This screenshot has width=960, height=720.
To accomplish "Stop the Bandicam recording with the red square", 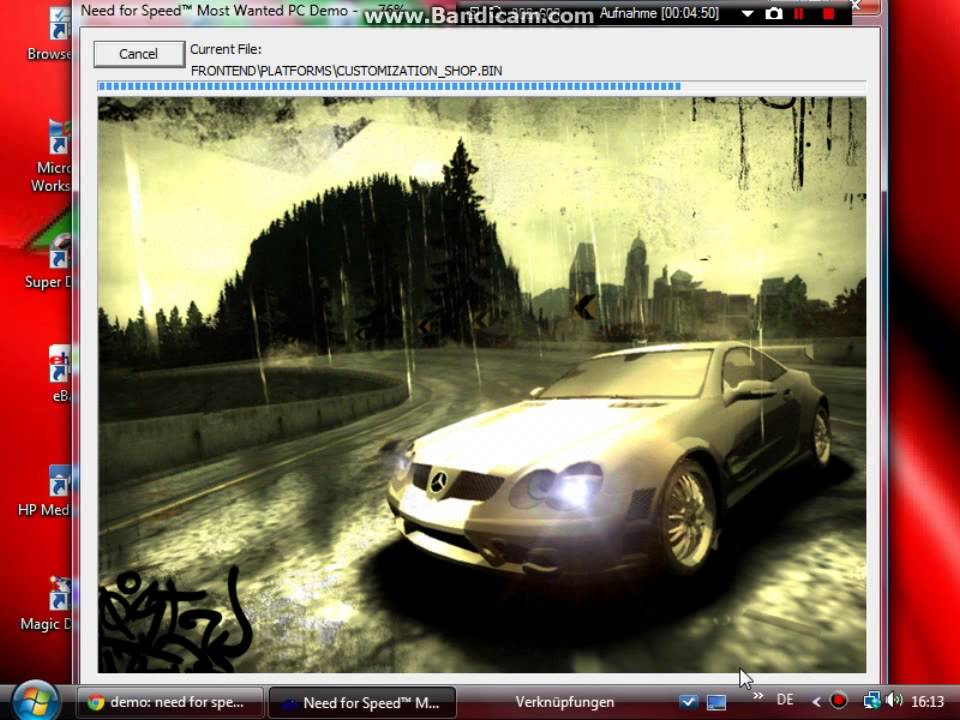I will (x=828, y=13).
